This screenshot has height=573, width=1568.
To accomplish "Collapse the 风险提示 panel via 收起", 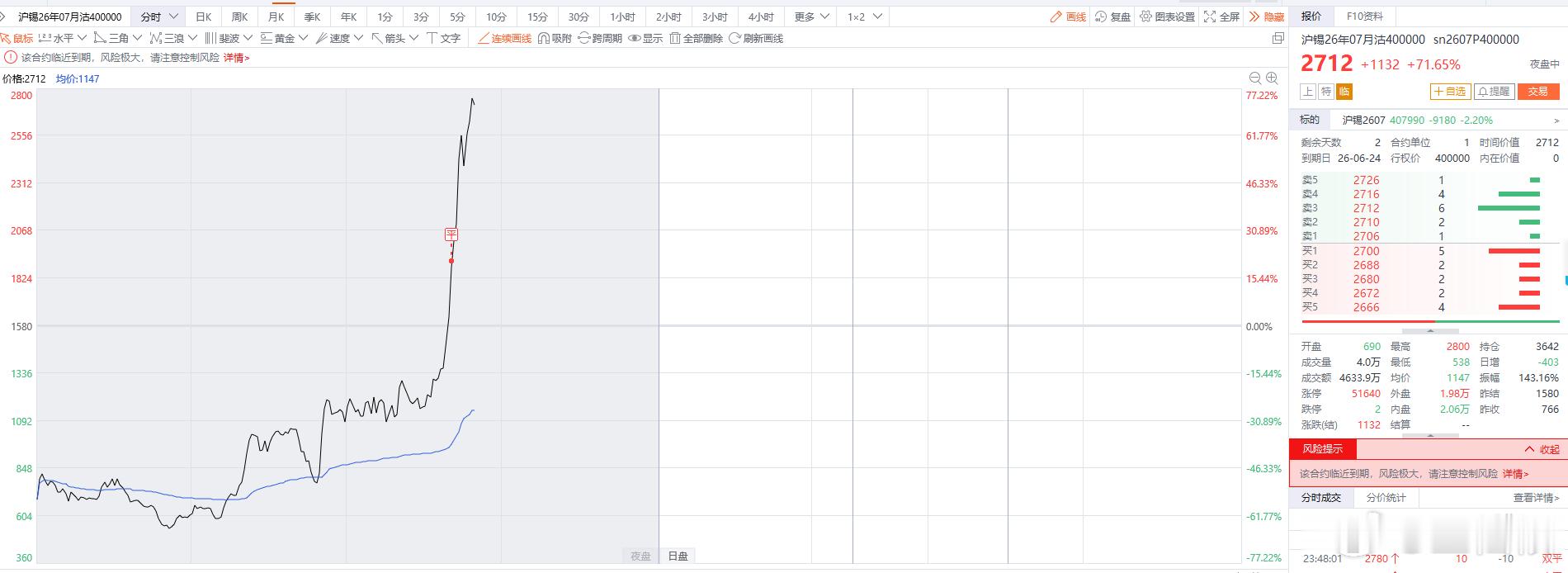I will coord(1542,449).
